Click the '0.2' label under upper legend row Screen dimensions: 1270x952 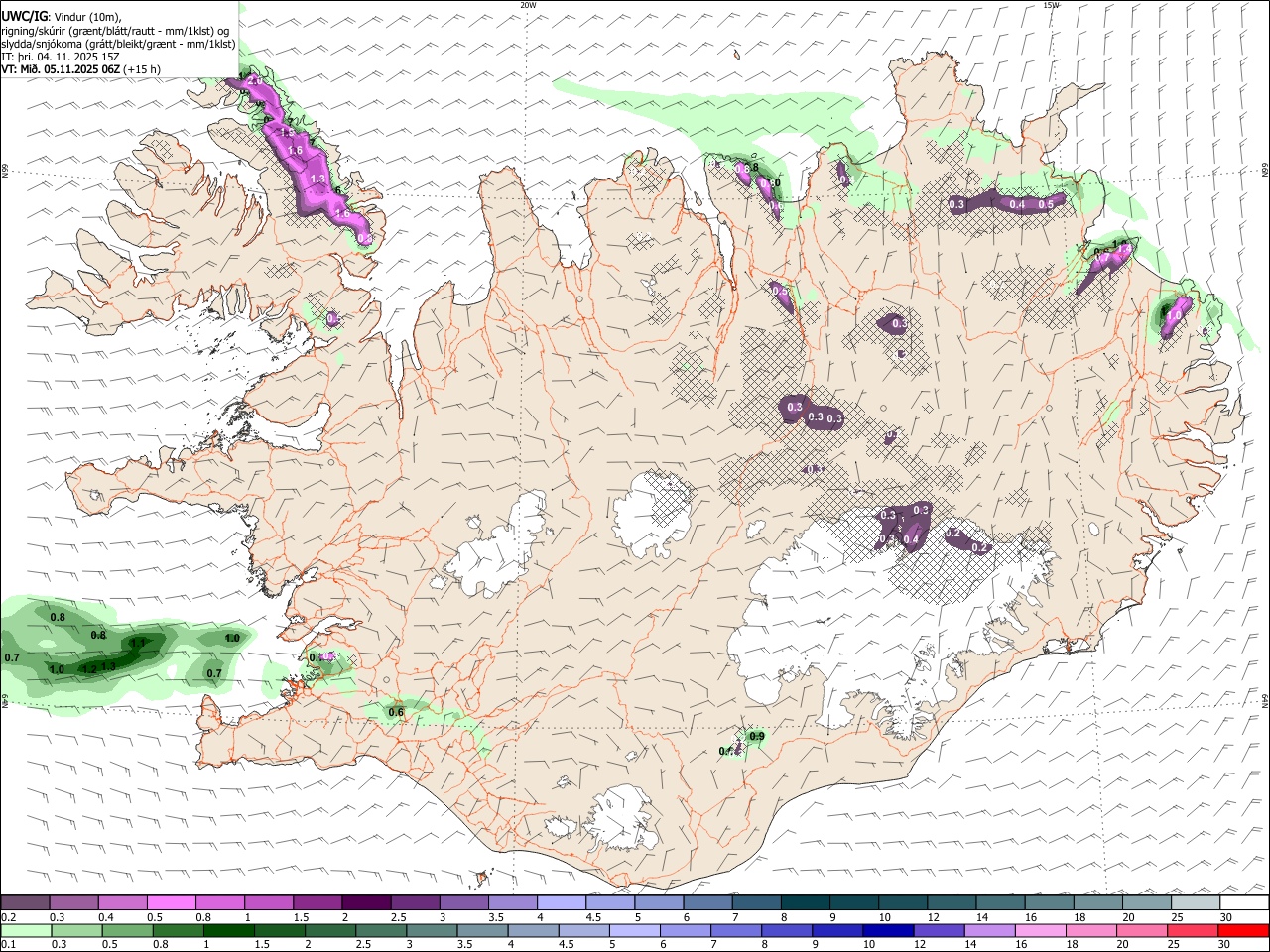[9, 917]
